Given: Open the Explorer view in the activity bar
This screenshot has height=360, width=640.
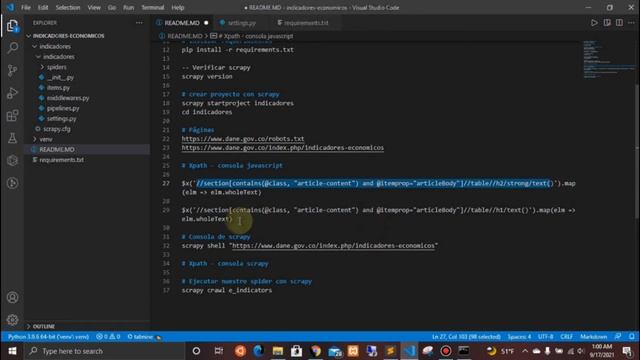Looking at the screenshot, I should click(12, 26).
